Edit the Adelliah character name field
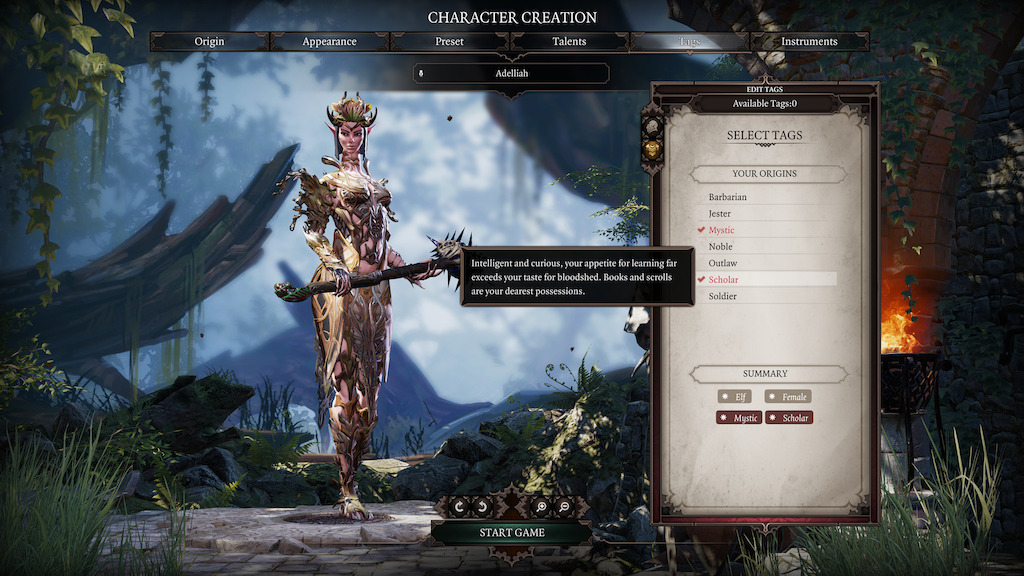1024x576 pixels. pyautogui.click(x=511, y=73)
